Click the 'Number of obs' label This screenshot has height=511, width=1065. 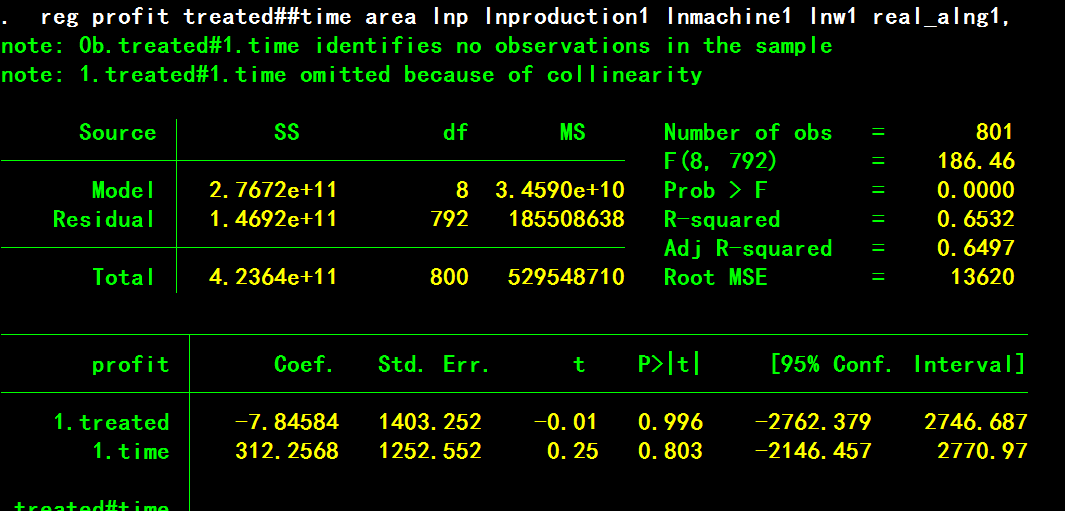click(748, 132)
